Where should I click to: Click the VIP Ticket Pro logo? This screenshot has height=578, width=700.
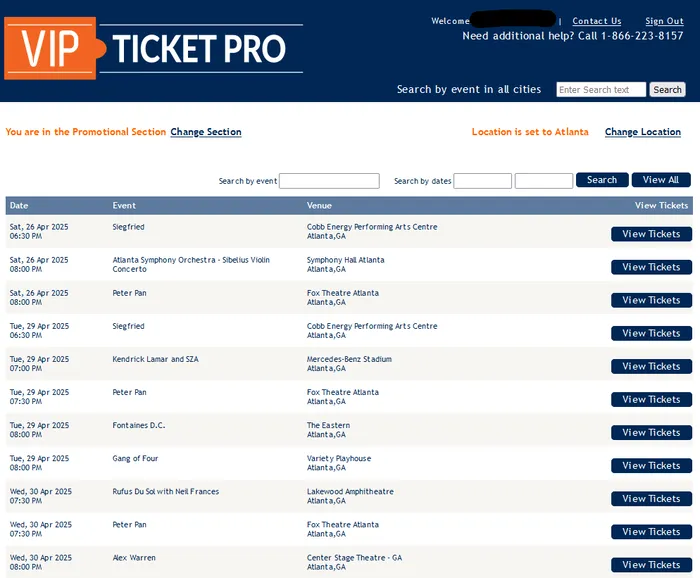154,48
